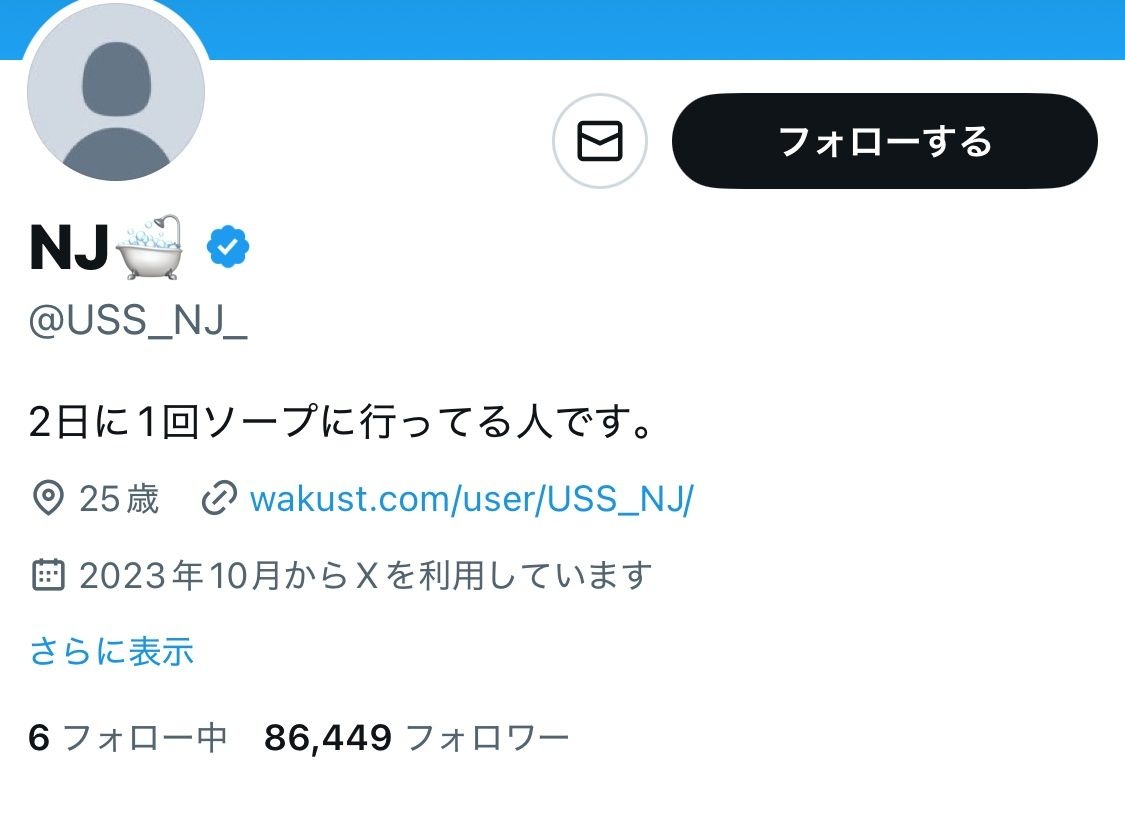Open the default profile avatar picture

pos(116,92)
